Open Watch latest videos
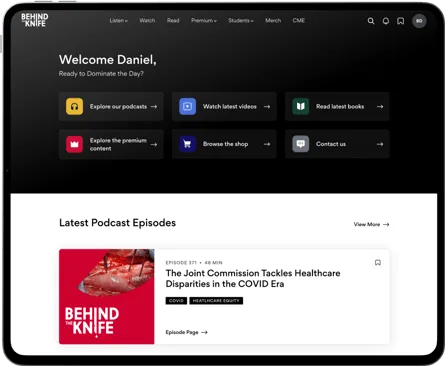445x366 pixels. coord(224,107)
